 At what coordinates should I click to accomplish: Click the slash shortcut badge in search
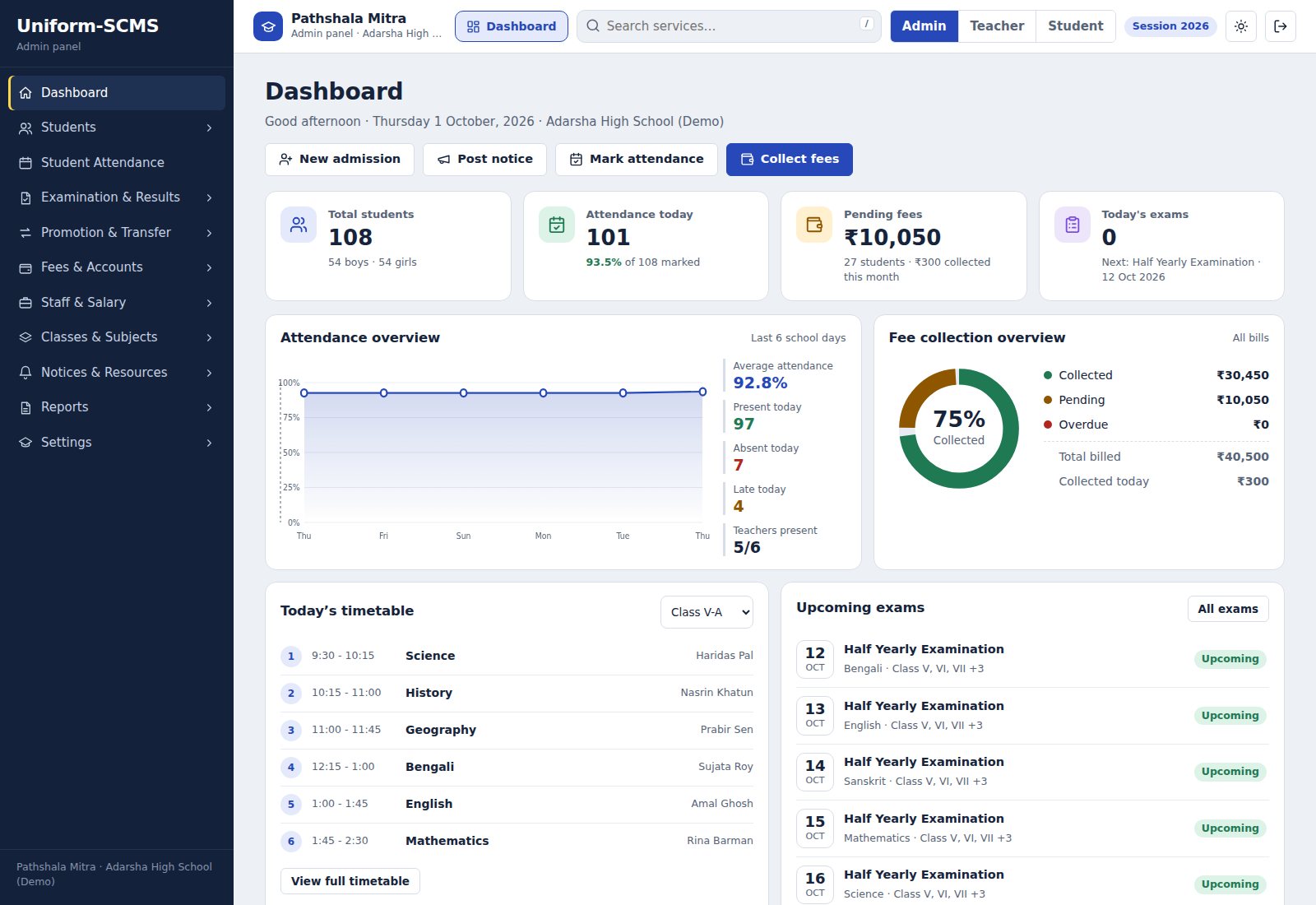866,24
